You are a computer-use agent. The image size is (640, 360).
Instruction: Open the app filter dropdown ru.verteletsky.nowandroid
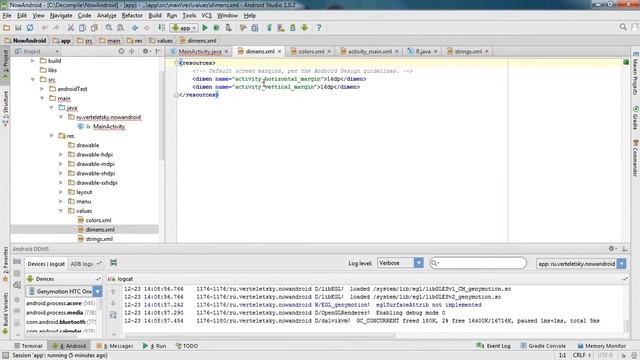pos(581,264)
